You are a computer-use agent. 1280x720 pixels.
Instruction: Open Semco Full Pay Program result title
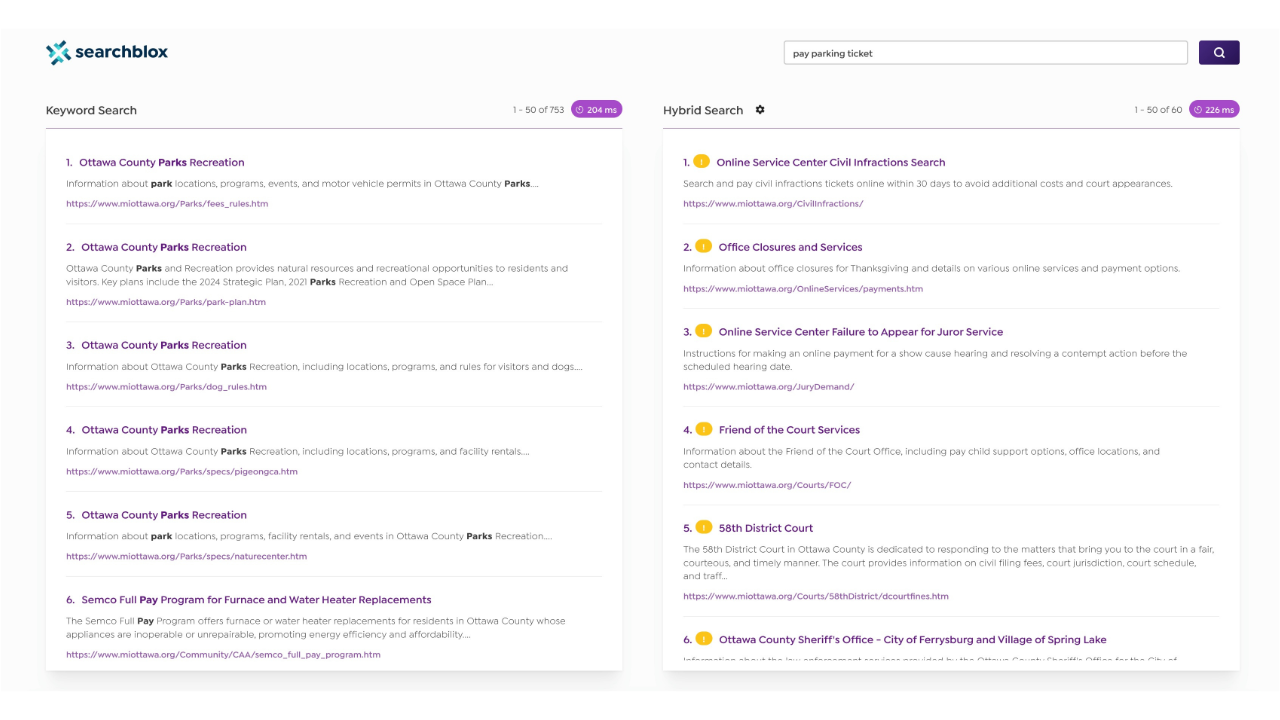[256, 600]
